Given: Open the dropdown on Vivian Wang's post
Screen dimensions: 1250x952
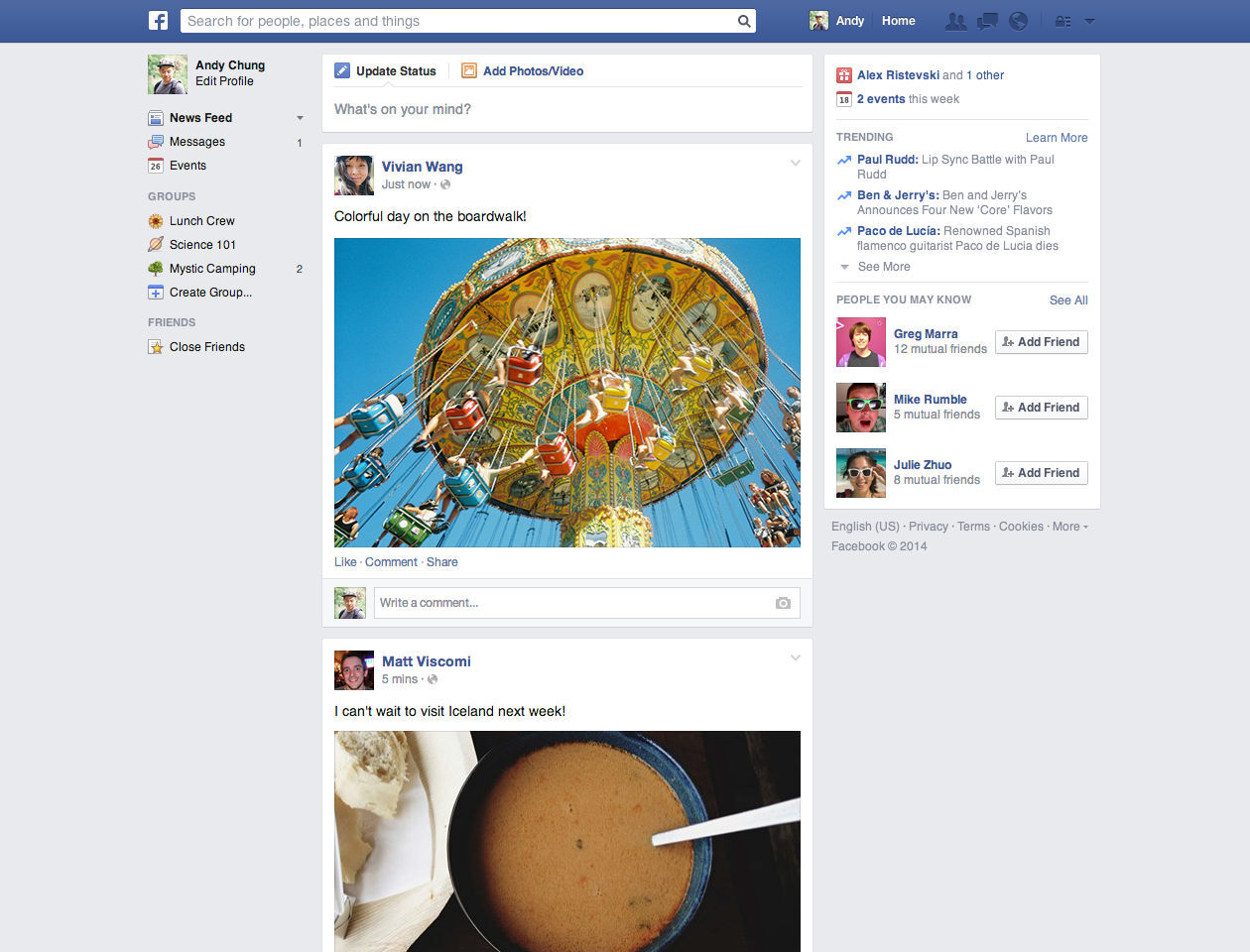Looking at the screenshot, I should (x=795, y=163).
